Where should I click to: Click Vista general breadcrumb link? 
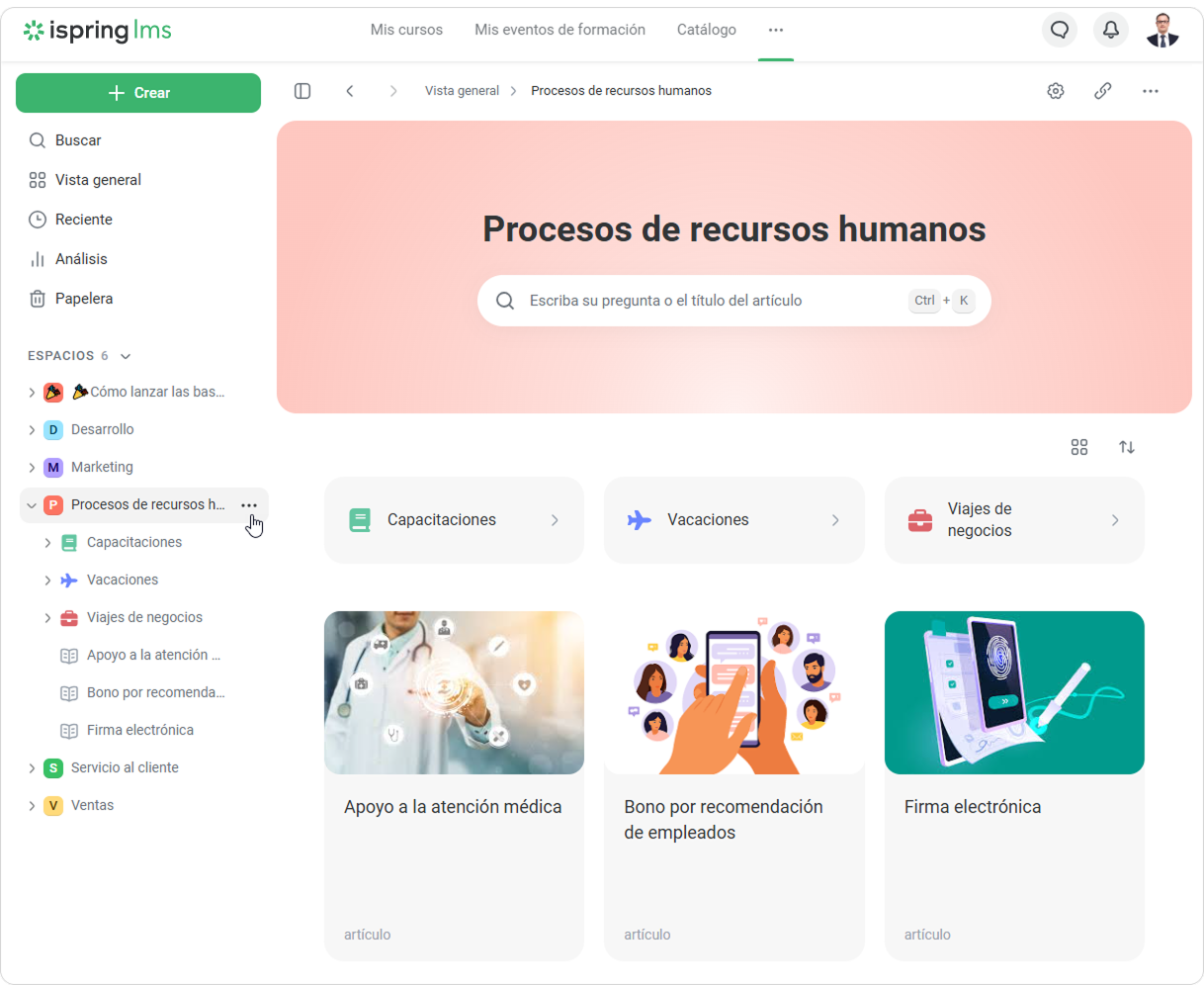pos(462,91)
